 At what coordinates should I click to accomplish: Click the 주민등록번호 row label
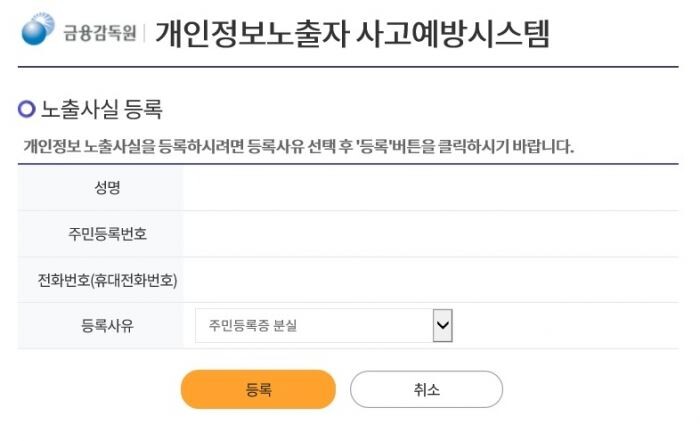(x=100, y=234)
